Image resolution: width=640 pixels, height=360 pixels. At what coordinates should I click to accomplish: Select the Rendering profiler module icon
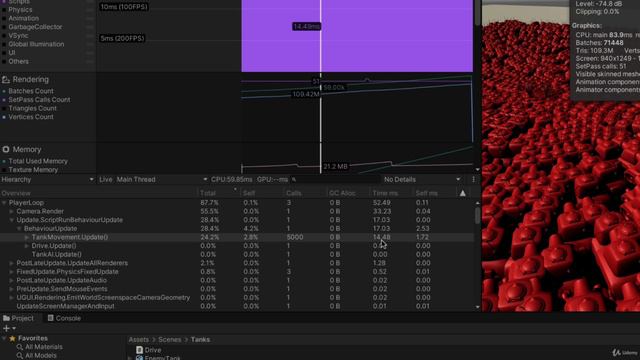pos(6,80)
